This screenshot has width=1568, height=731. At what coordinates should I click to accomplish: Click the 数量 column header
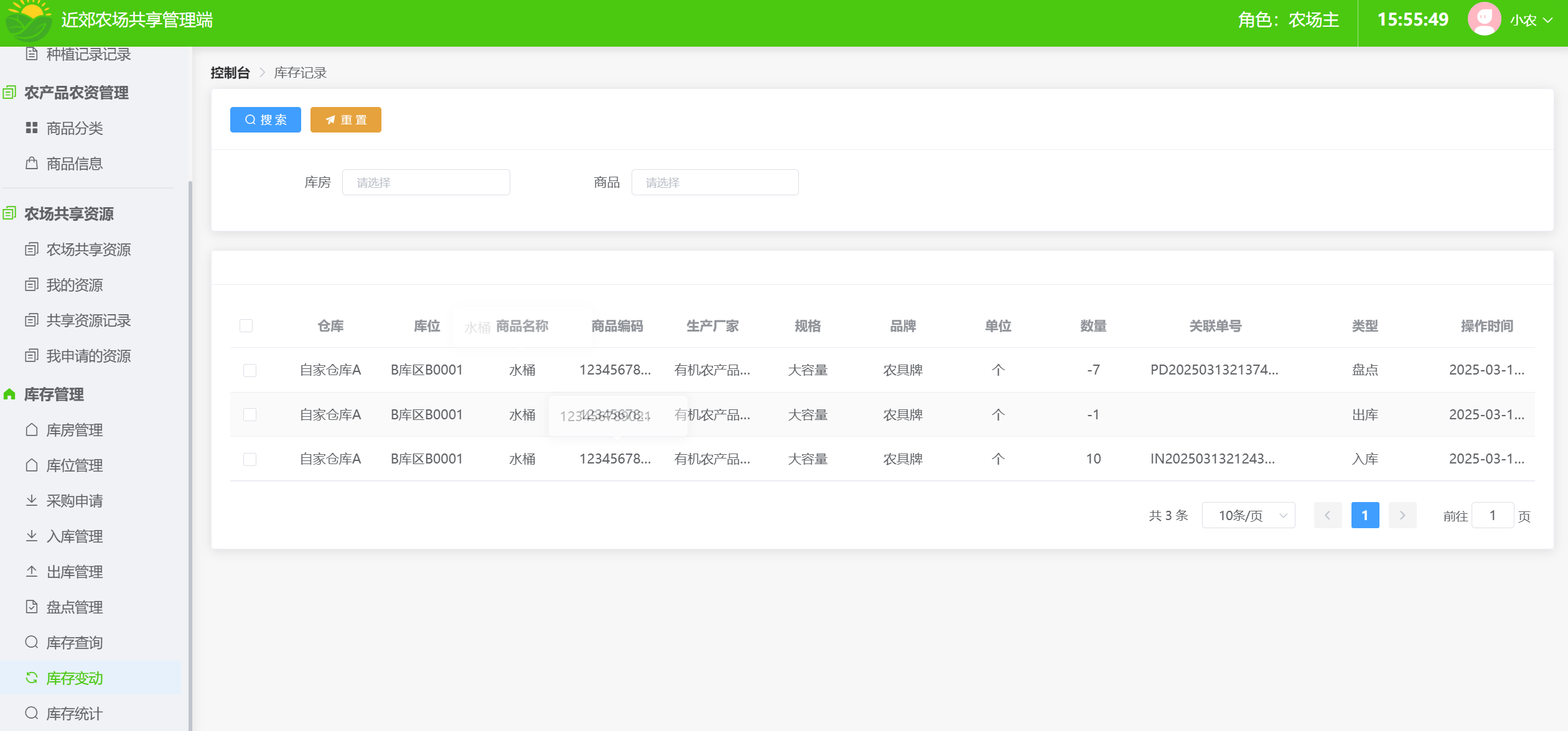1093,326
